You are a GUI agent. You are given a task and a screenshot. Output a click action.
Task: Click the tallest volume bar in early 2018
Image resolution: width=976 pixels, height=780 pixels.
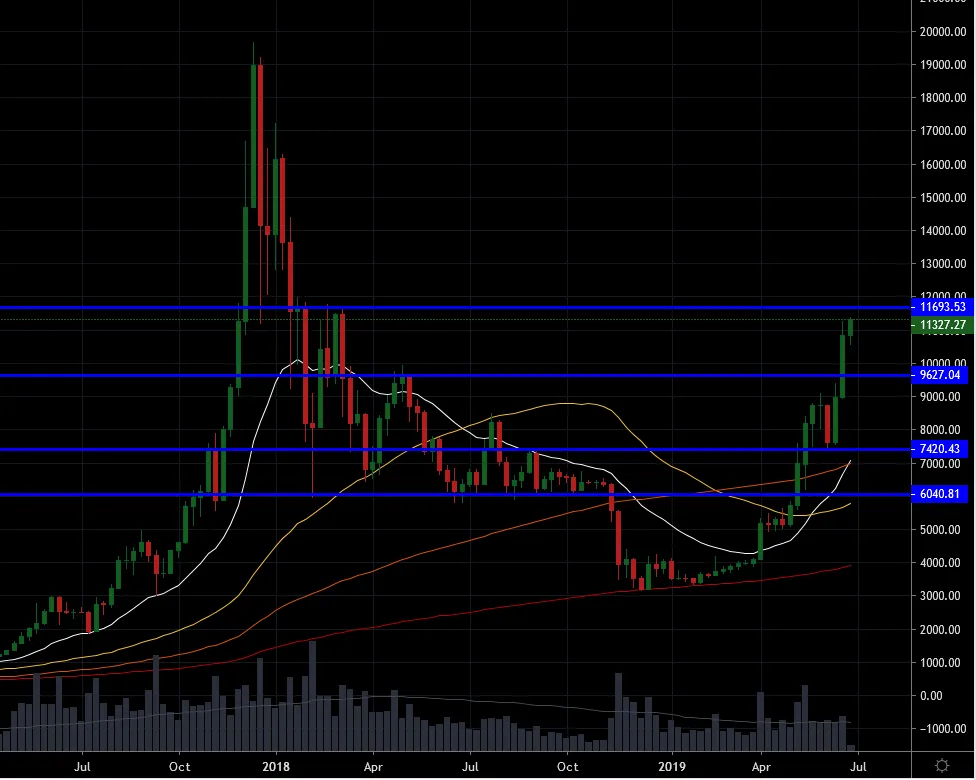pos(312,695)
